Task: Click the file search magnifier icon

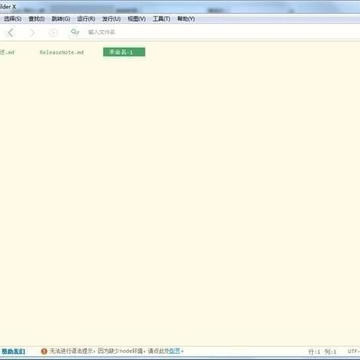Action: [x=75, y=32]
